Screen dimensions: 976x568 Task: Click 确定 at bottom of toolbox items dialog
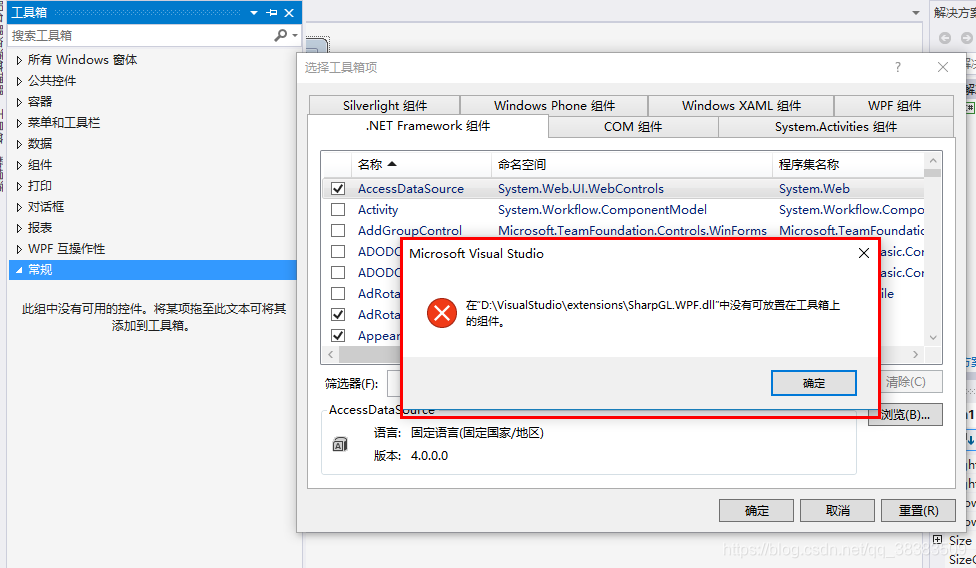pyautogui.click(x=756, y=511)
